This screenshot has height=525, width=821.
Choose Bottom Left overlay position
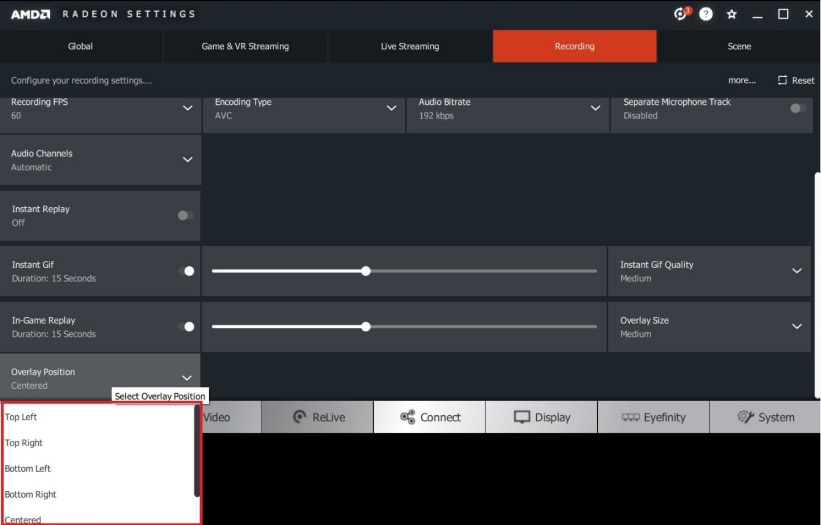pos(98,468)
